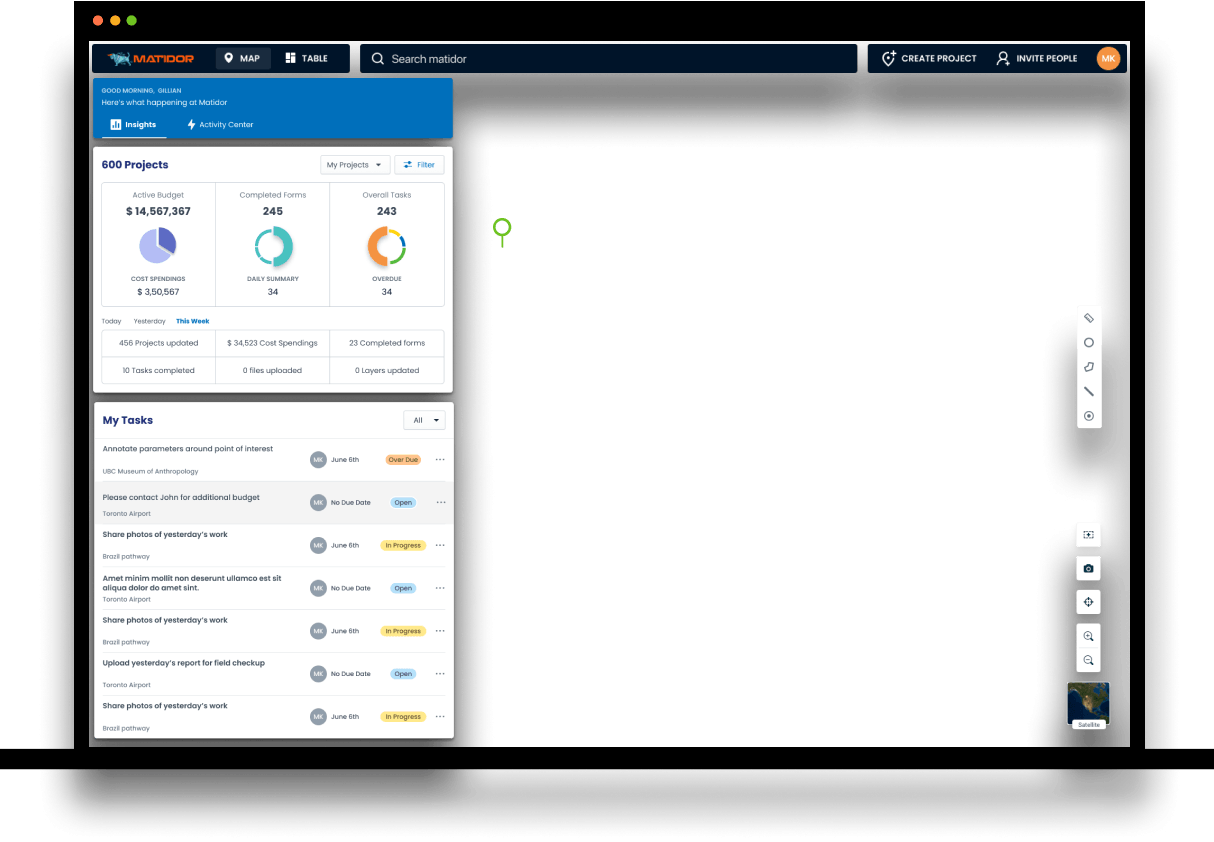Click the zoom out magnifier icon
Viewport: 1214px width, 842px height.
pos(1088,661)
